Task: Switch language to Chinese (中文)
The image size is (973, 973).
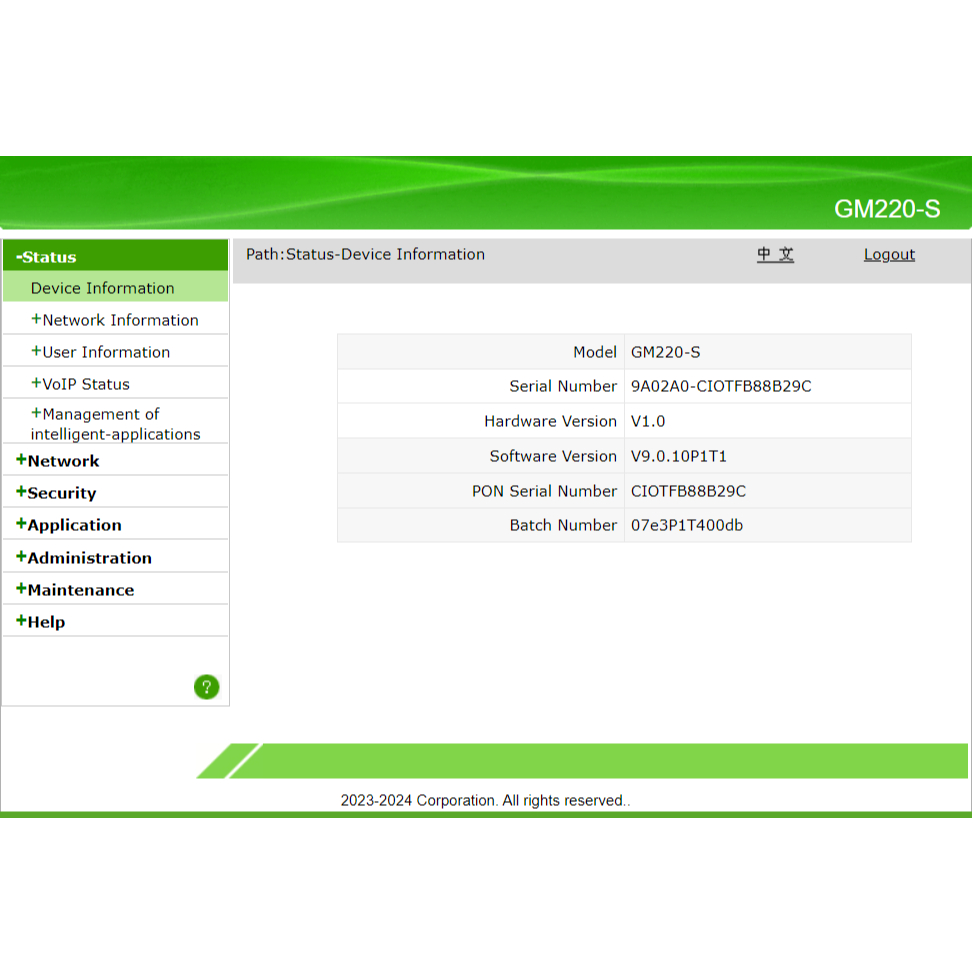Action: [x=775, y=254]
